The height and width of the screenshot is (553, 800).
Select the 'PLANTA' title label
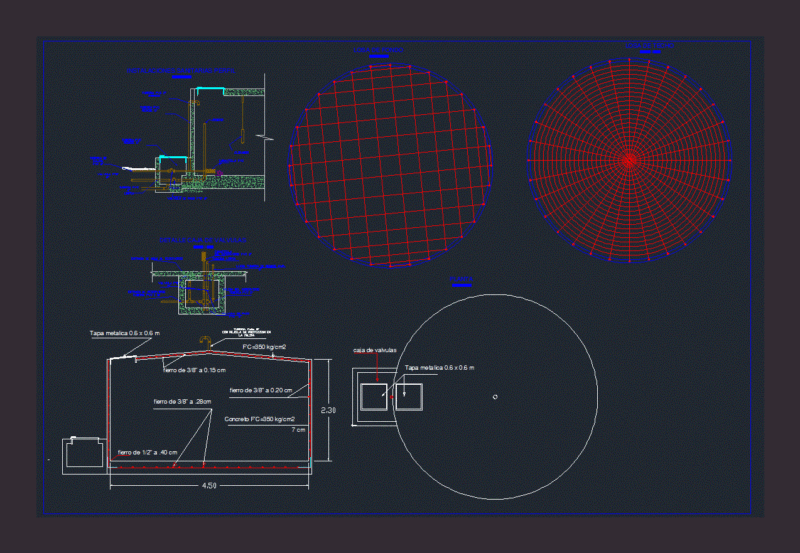coord(461,280)
